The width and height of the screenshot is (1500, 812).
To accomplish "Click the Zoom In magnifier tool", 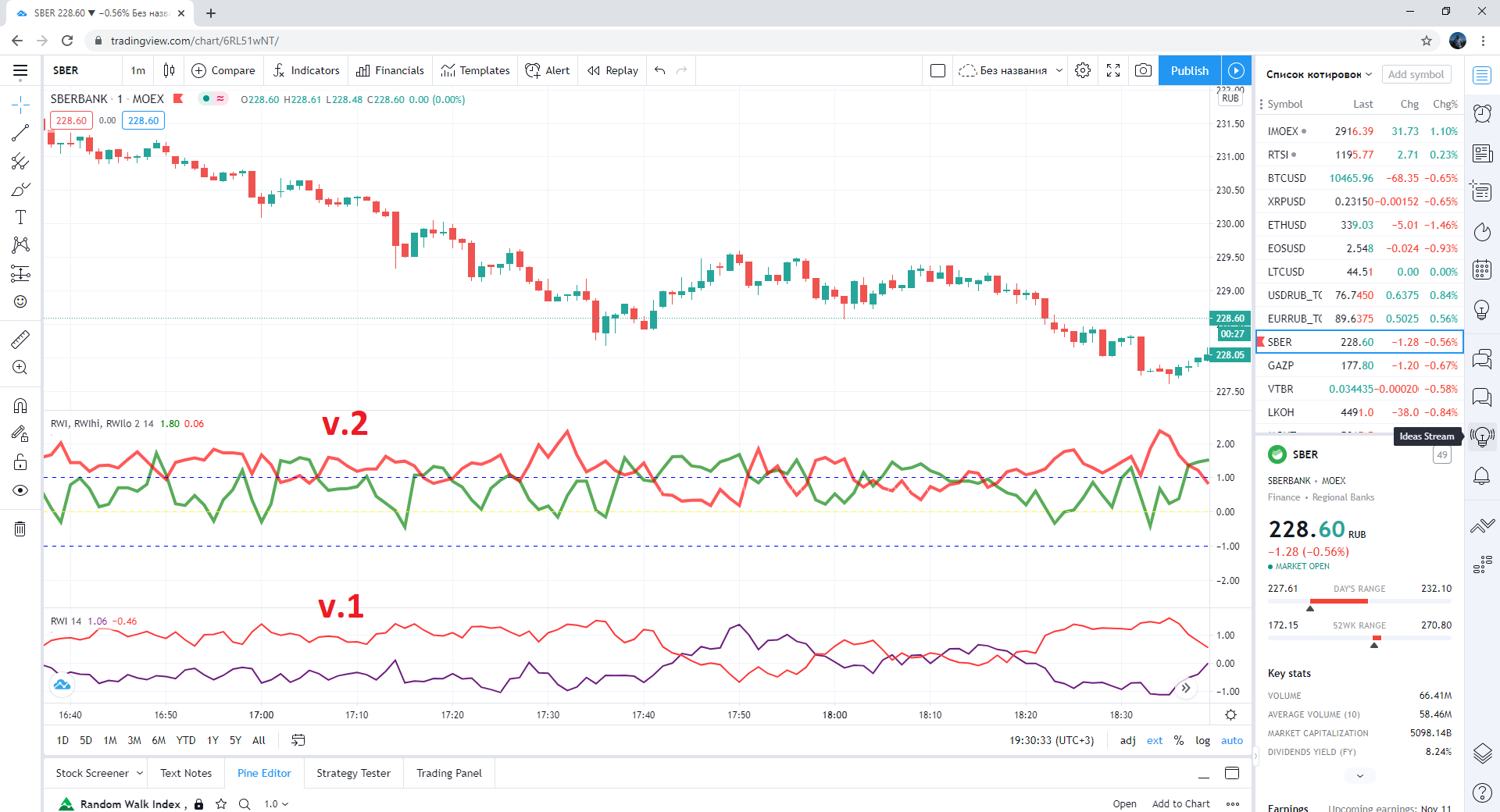I will coord(20,367).
